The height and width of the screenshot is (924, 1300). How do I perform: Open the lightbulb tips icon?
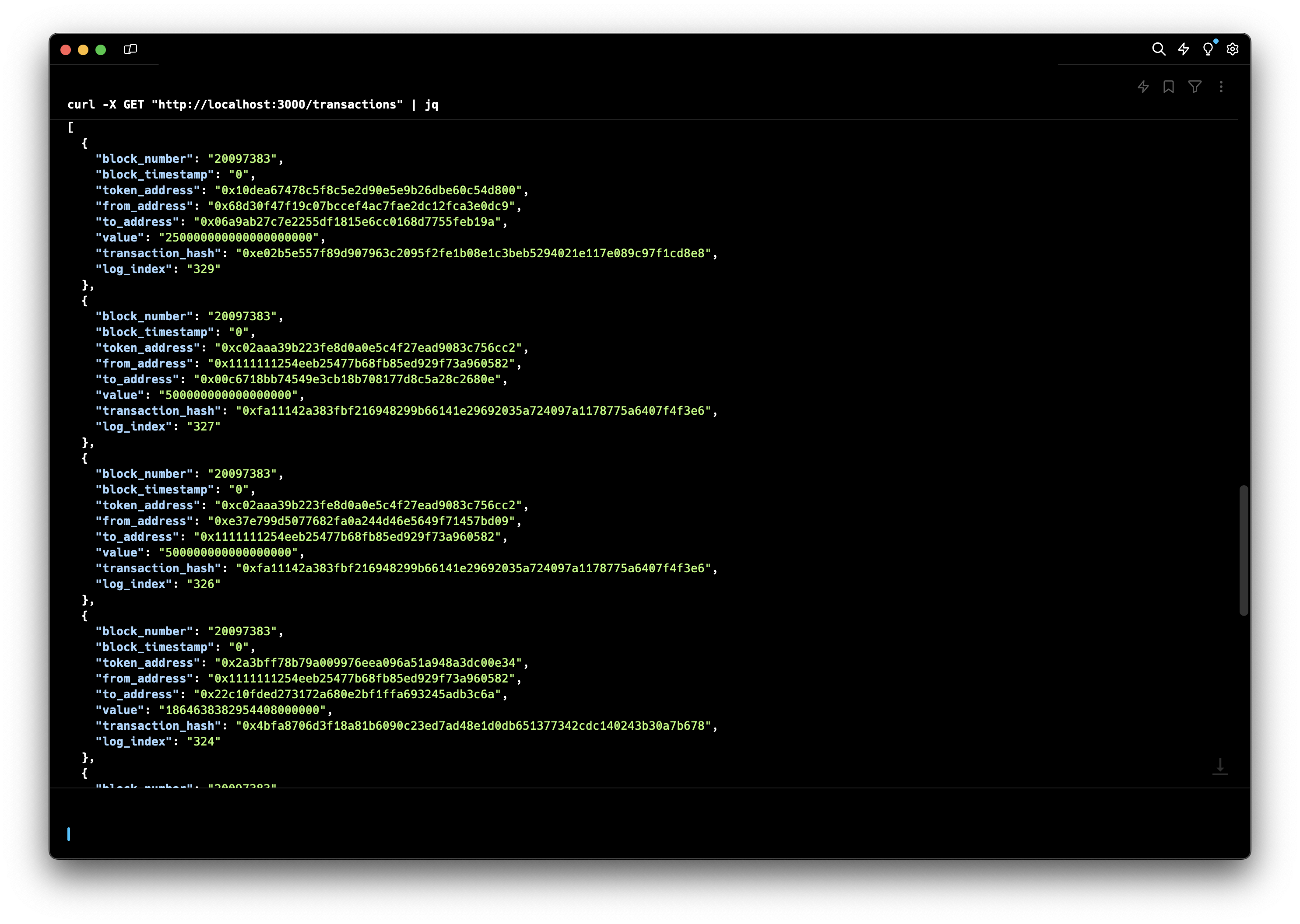click(x=1208, y=49)
